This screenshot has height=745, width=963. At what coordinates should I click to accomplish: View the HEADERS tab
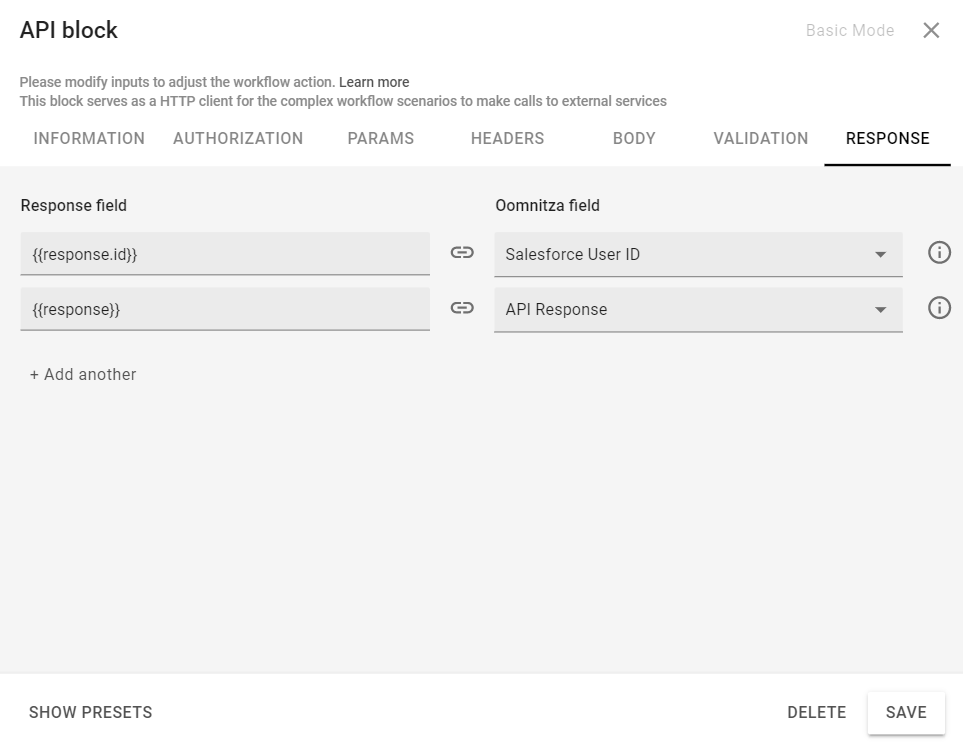tap(506, 138)
